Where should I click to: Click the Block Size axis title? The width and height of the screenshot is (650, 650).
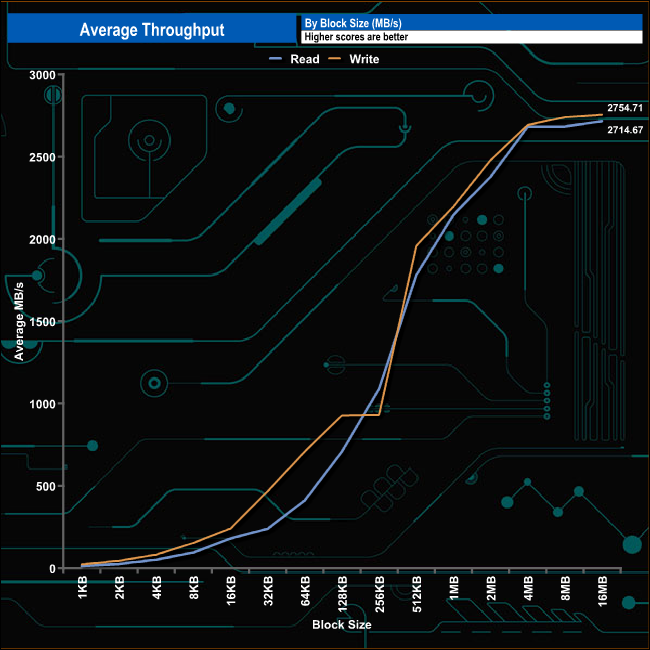(x=342, y=624)
